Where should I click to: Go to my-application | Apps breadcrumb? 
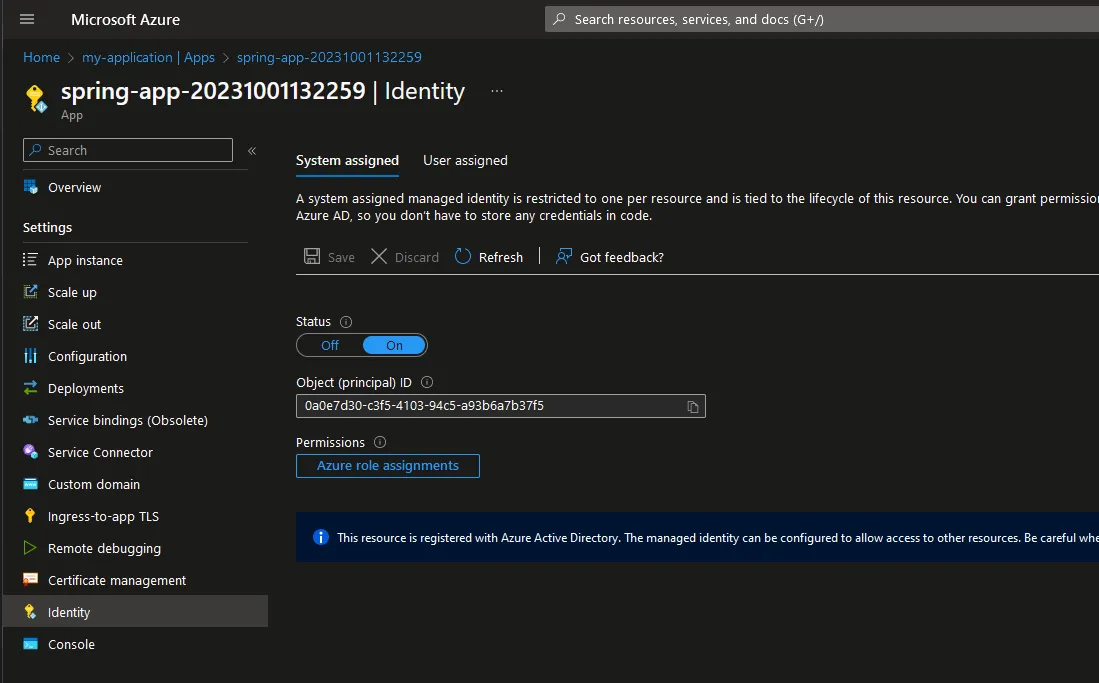tap(149, 58)
